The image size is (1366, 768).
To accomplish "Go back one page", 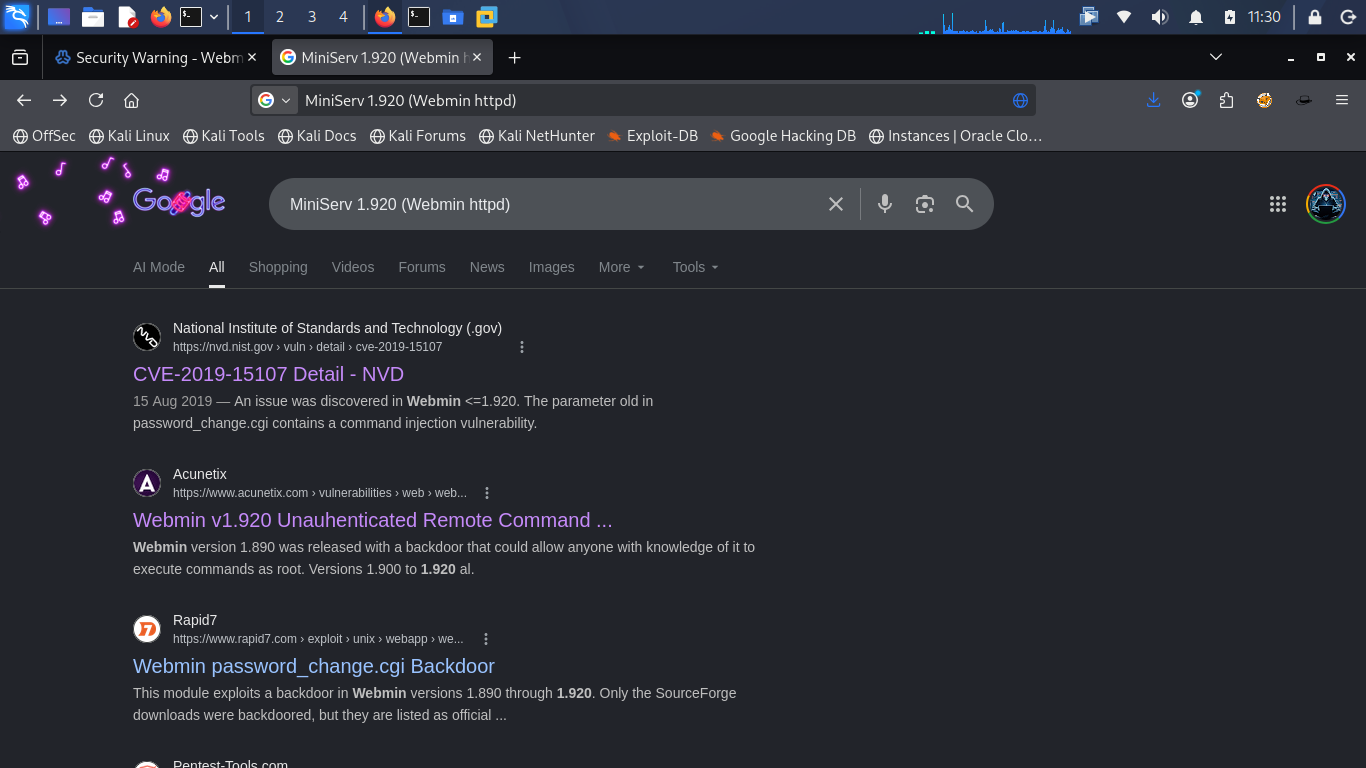I will (24, 100).
